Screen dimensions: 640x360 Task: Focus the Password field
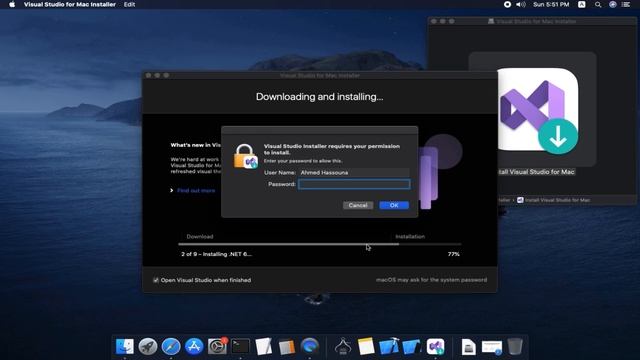pyautogui.click(x=354, y=184)
